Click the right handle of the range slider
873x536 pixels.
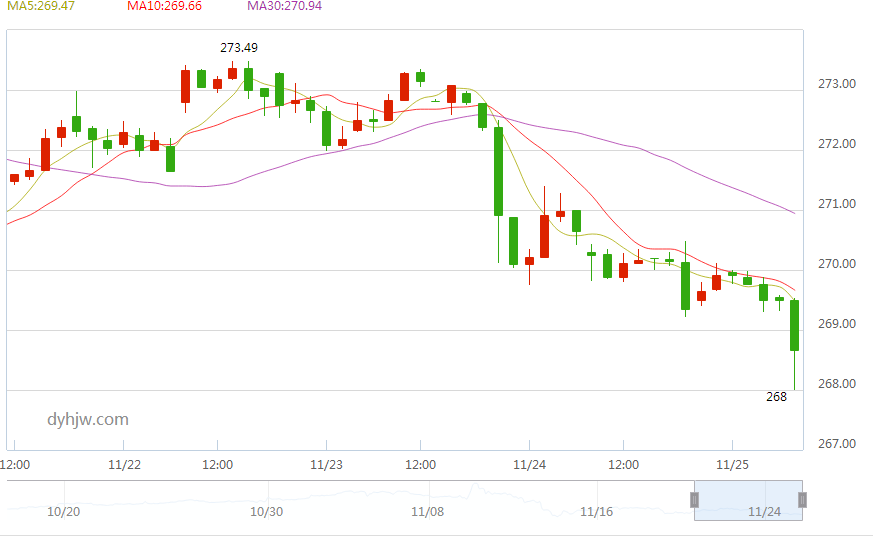[802, 500]
